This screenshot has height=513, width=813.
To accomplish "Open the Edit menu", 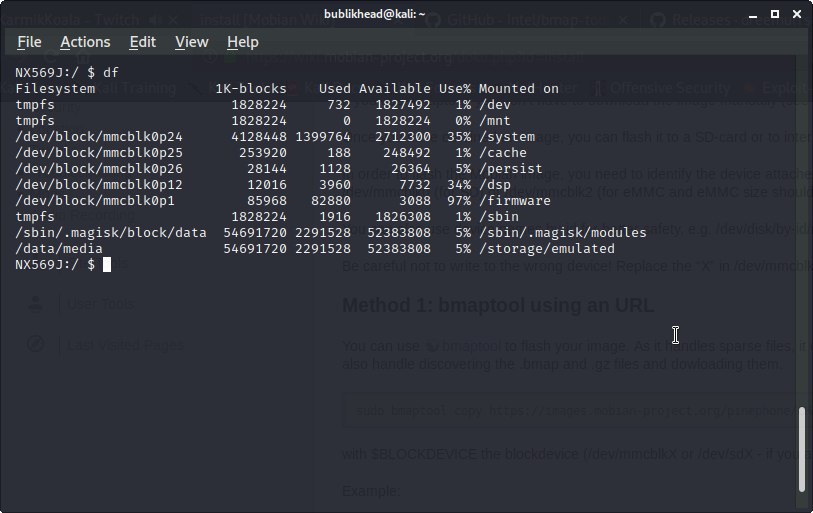I will 143,42.
